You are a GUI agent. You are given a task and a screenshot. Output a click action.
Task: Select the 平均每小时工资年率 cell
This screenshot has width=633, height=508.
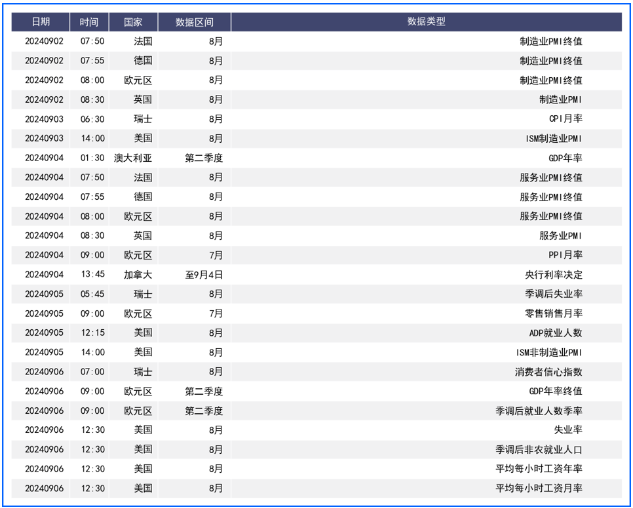point(539,469)
